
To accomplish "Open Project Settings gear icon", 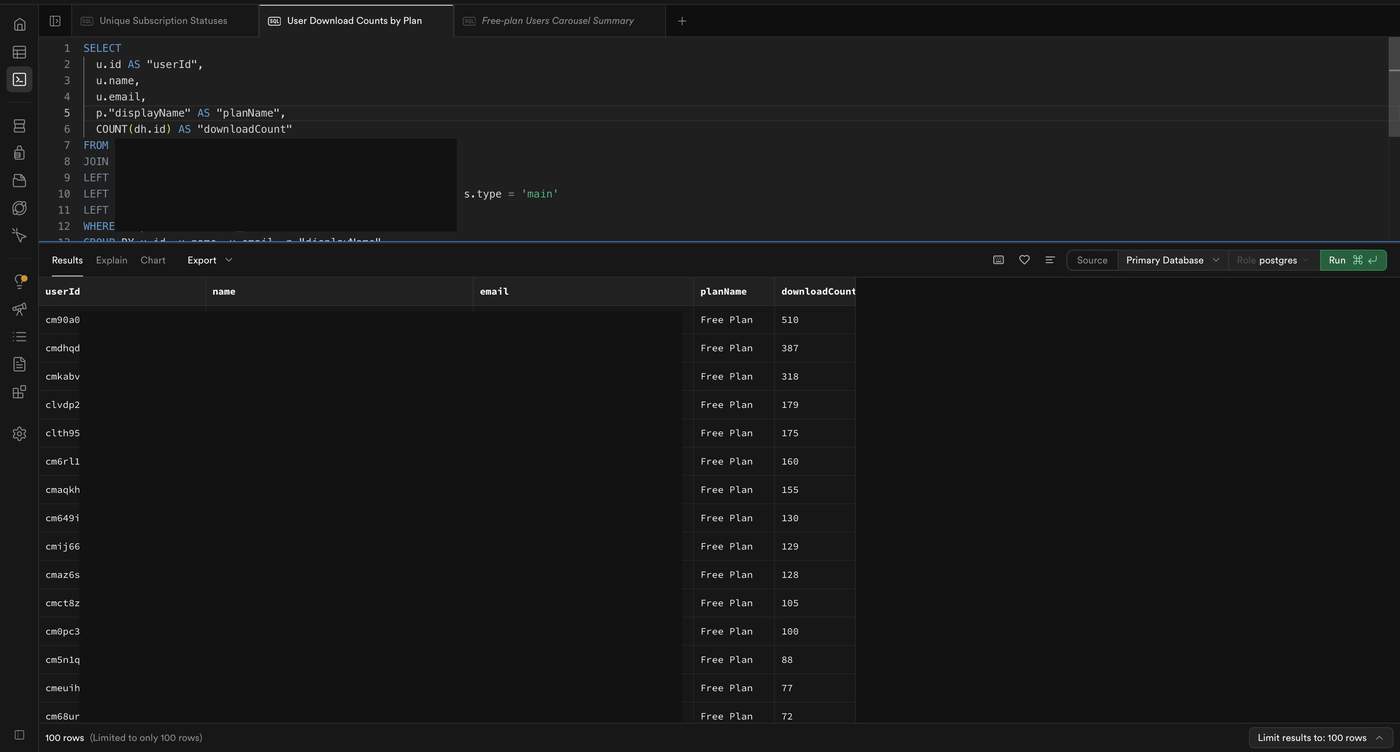I will click(19, 434).
